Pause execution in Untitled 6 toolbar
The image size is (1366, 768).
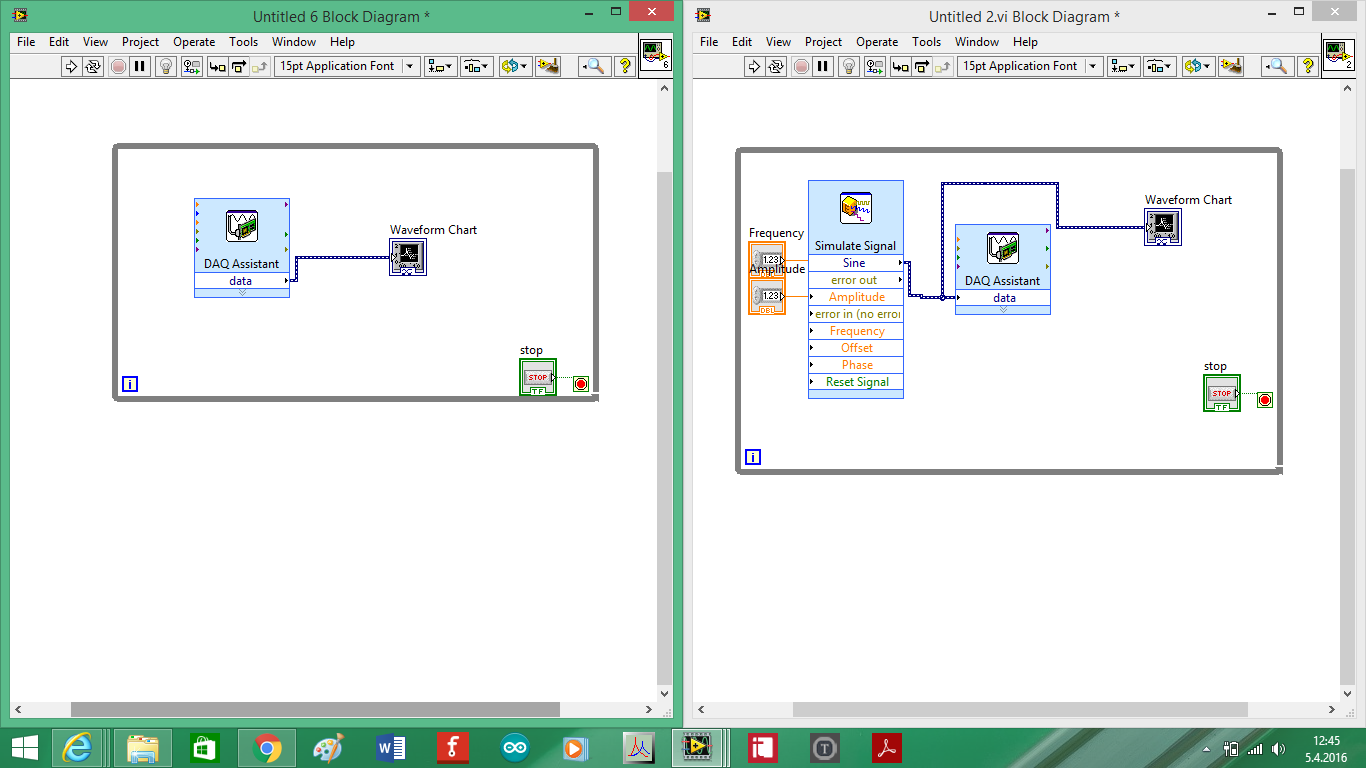(140, 66)
